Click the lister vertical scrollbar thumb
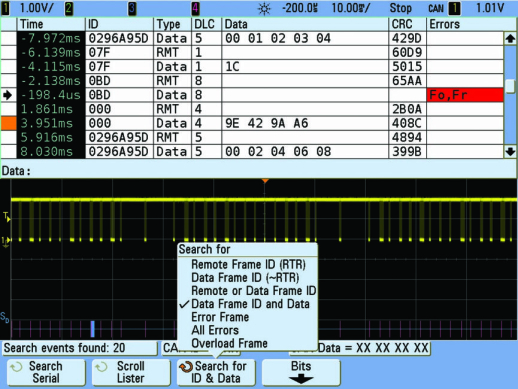This screenshot has height=389, width=518. 510,86
